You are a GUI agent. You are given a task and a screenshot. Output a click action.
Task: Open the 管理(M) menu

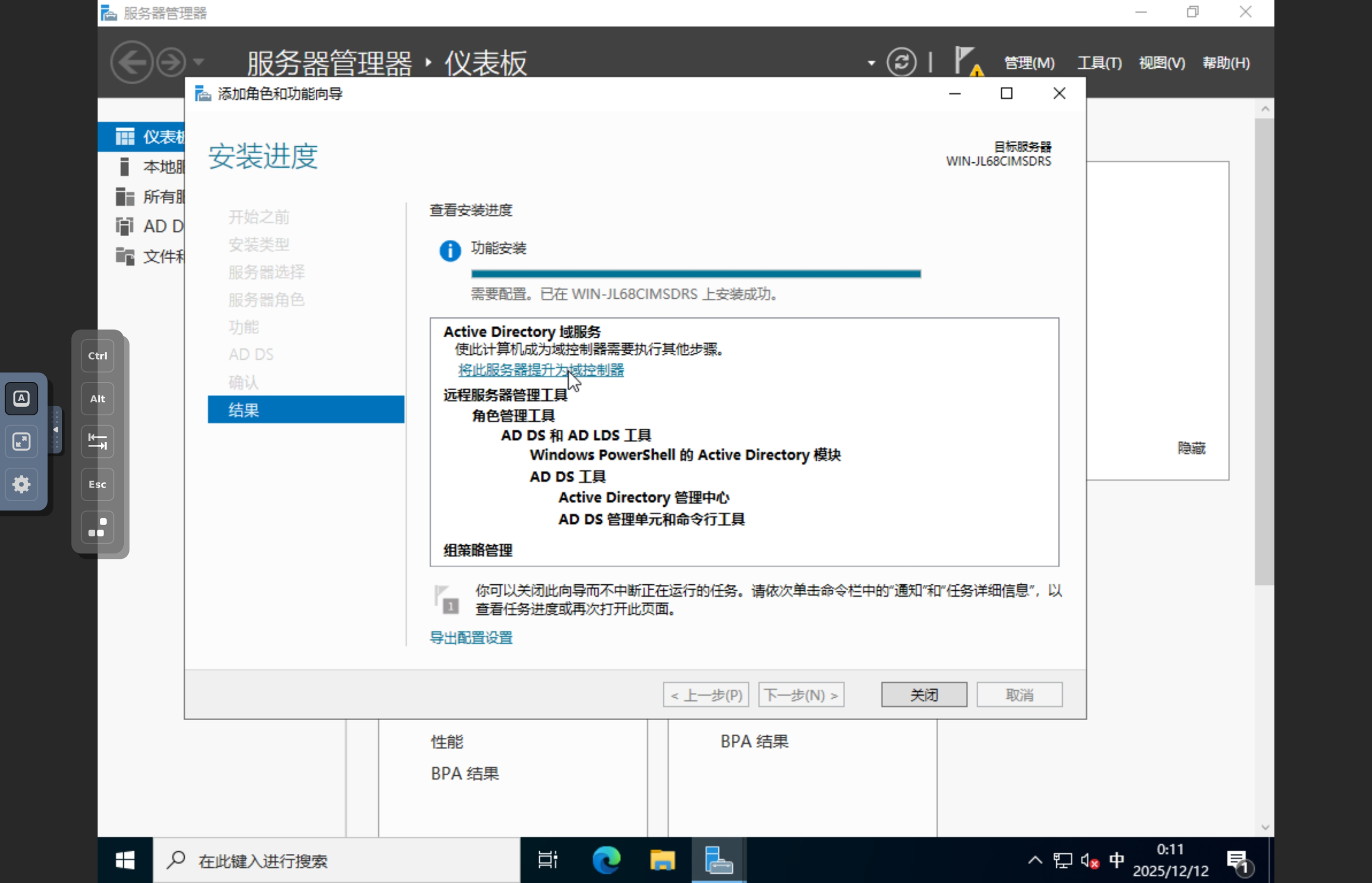1029,62
